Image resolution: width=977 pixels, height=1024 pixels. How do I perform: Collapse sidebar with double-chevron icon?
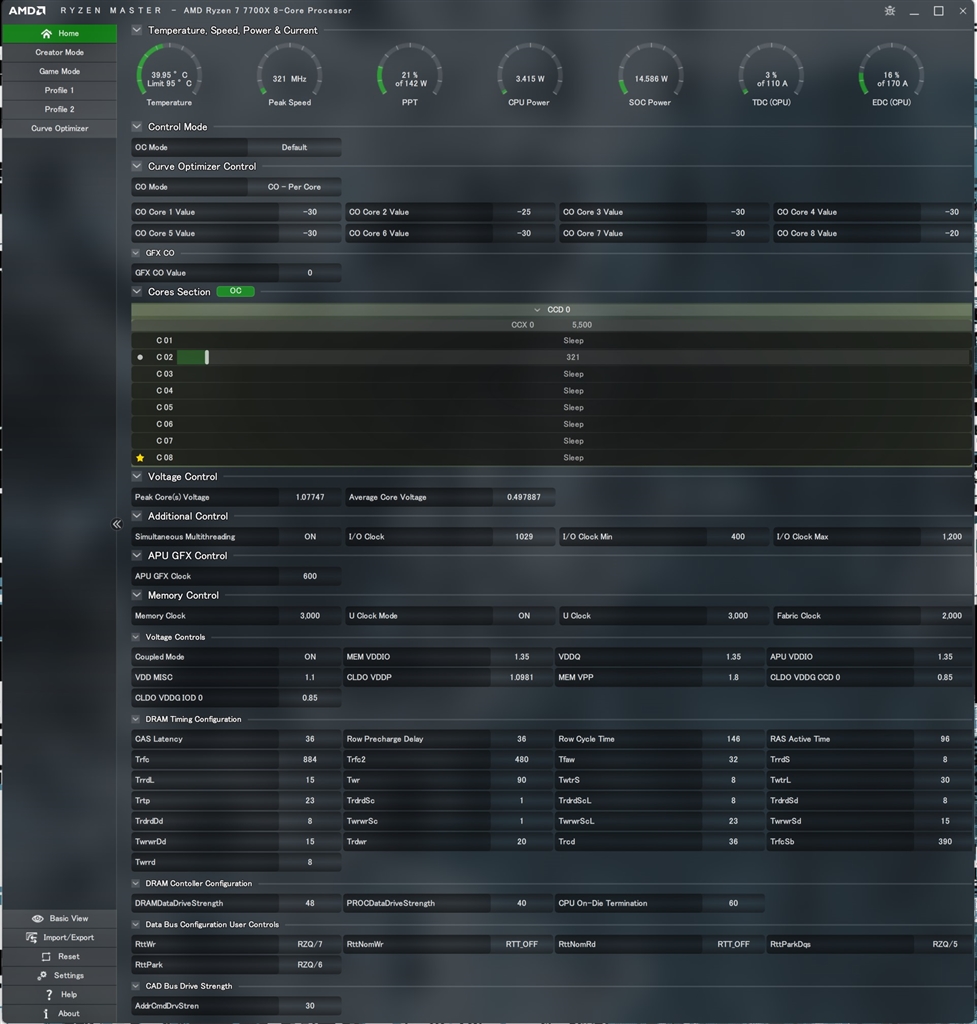pyautogui.click(x=116, y=524)
